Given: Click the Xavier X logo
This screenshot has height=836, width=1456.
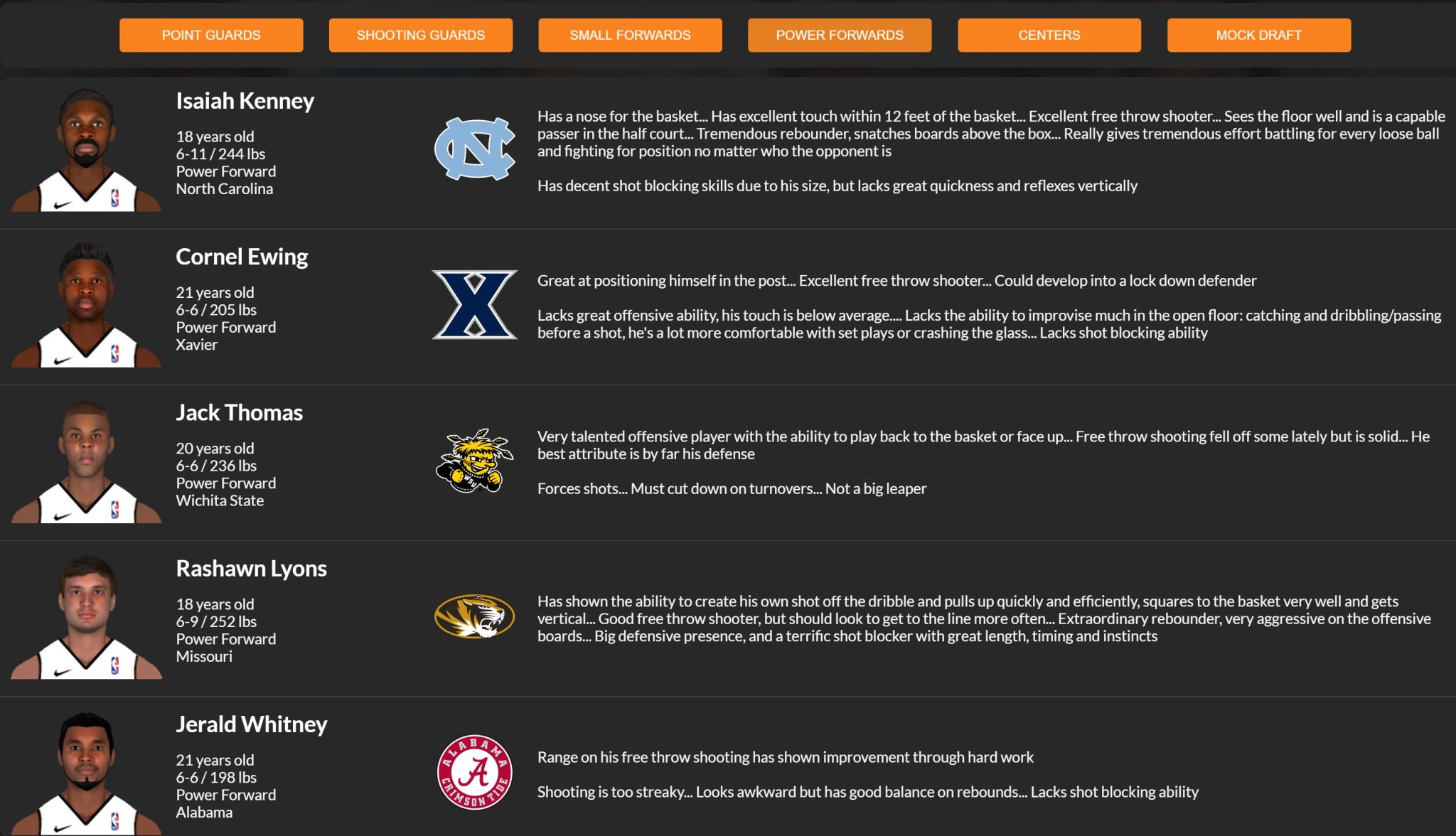Looking at the screenshot, I should point(474,304).
